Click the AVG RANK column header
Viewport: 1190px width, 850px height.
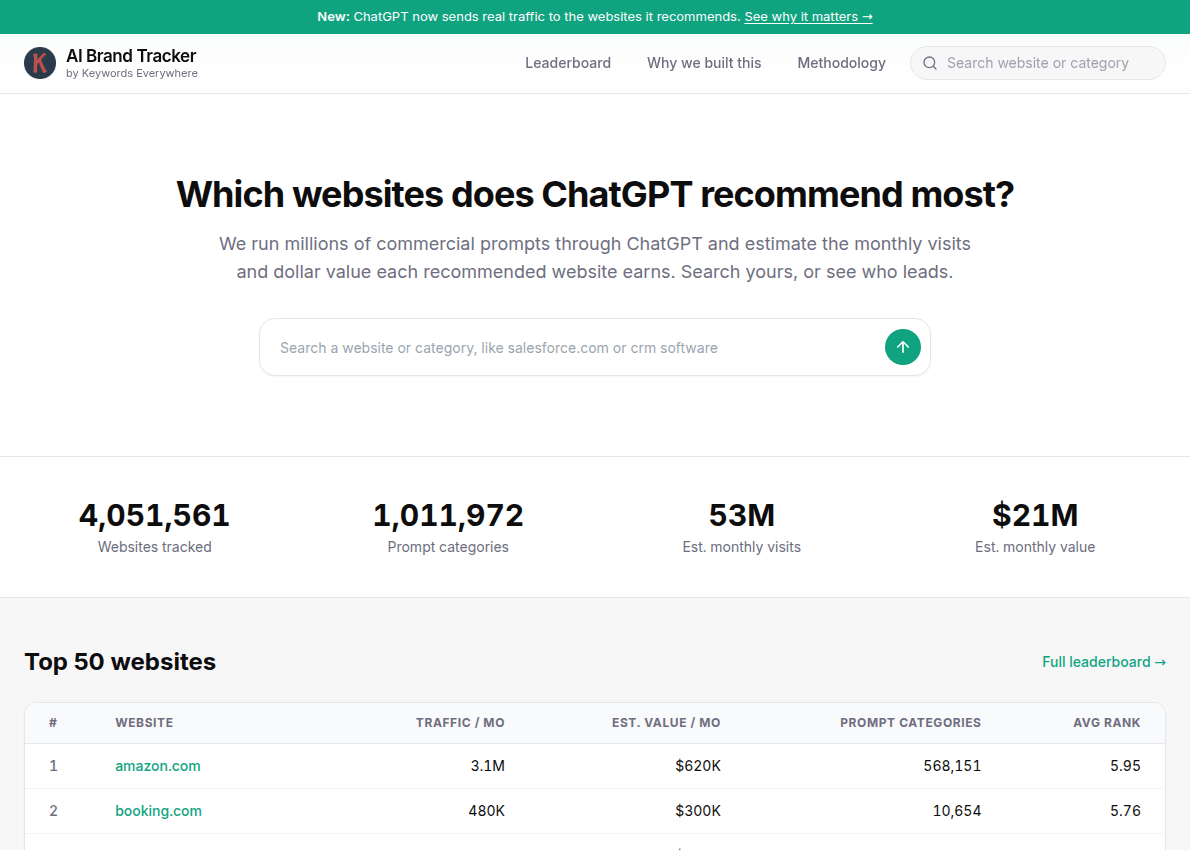(x=1107, y=722)
